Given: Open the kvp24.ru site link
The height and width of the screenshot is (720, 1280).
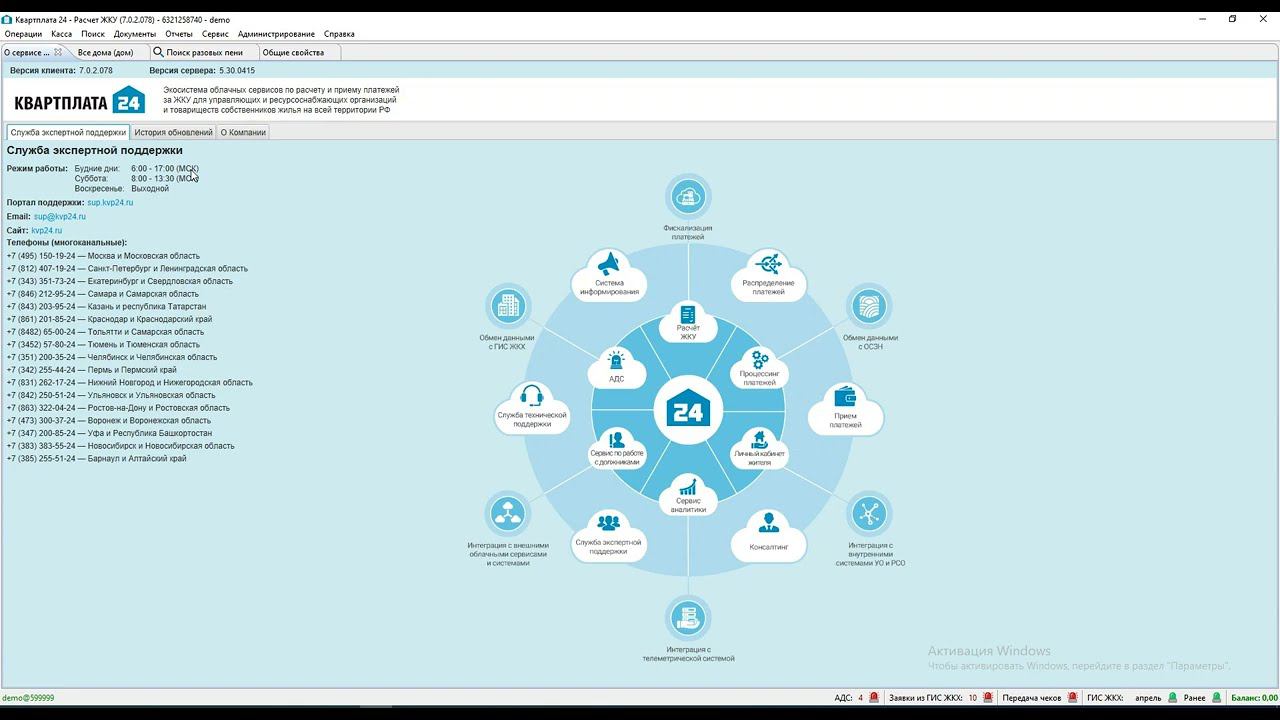Looking at the screenshot, I should click(x=46, y=231).
